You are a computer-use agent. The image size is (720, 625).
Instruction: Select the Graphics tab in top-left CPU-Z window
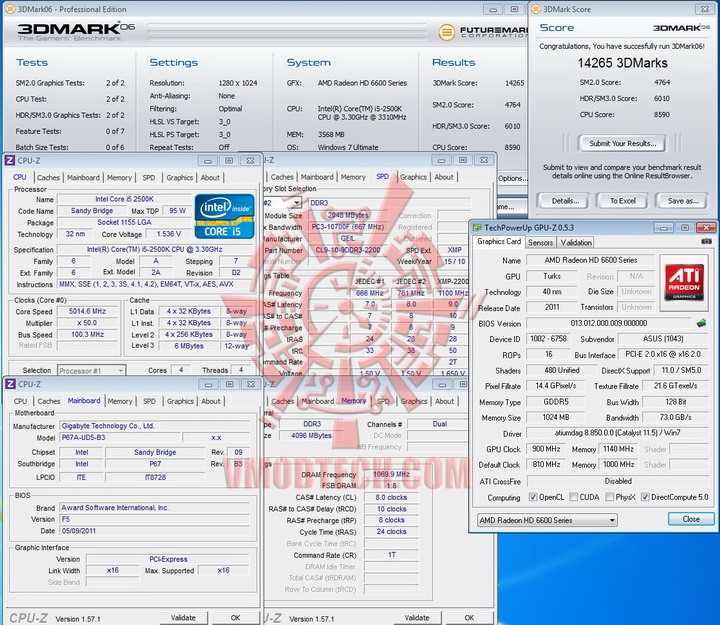[x=180, y=177]
